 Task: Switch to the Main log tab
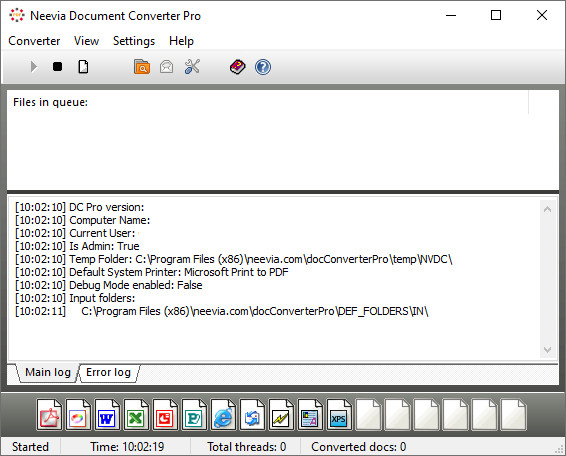click(48, 372)
